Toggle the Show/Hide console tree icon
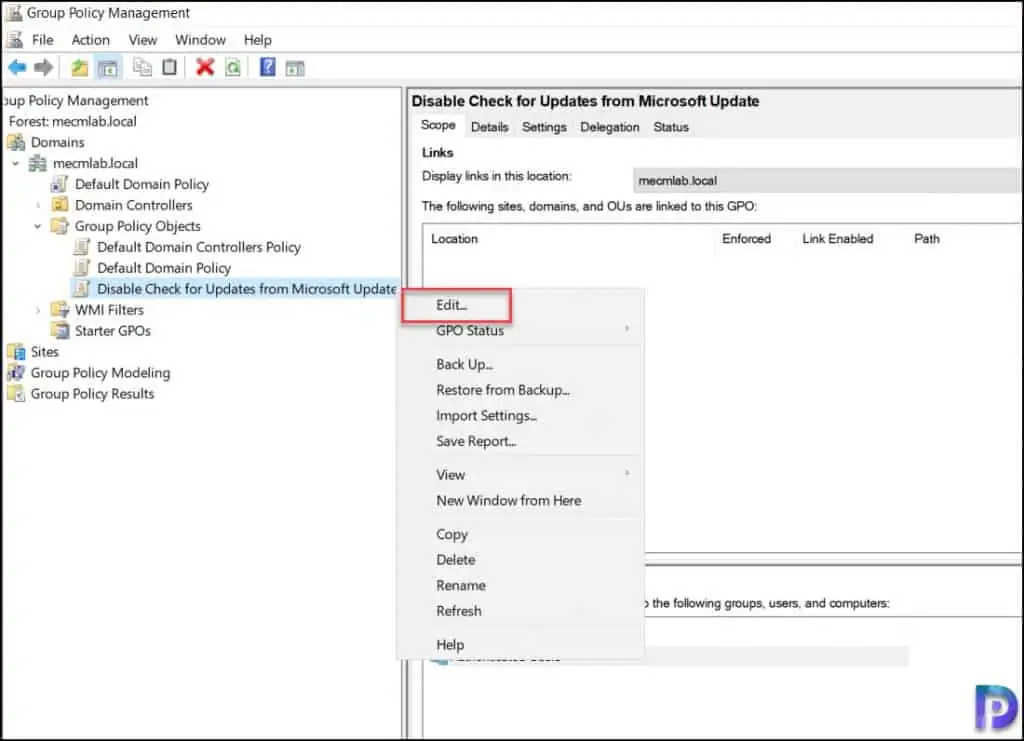This screenshot has height=741, width=1024. pyautogui.click(x=108, y=67)
